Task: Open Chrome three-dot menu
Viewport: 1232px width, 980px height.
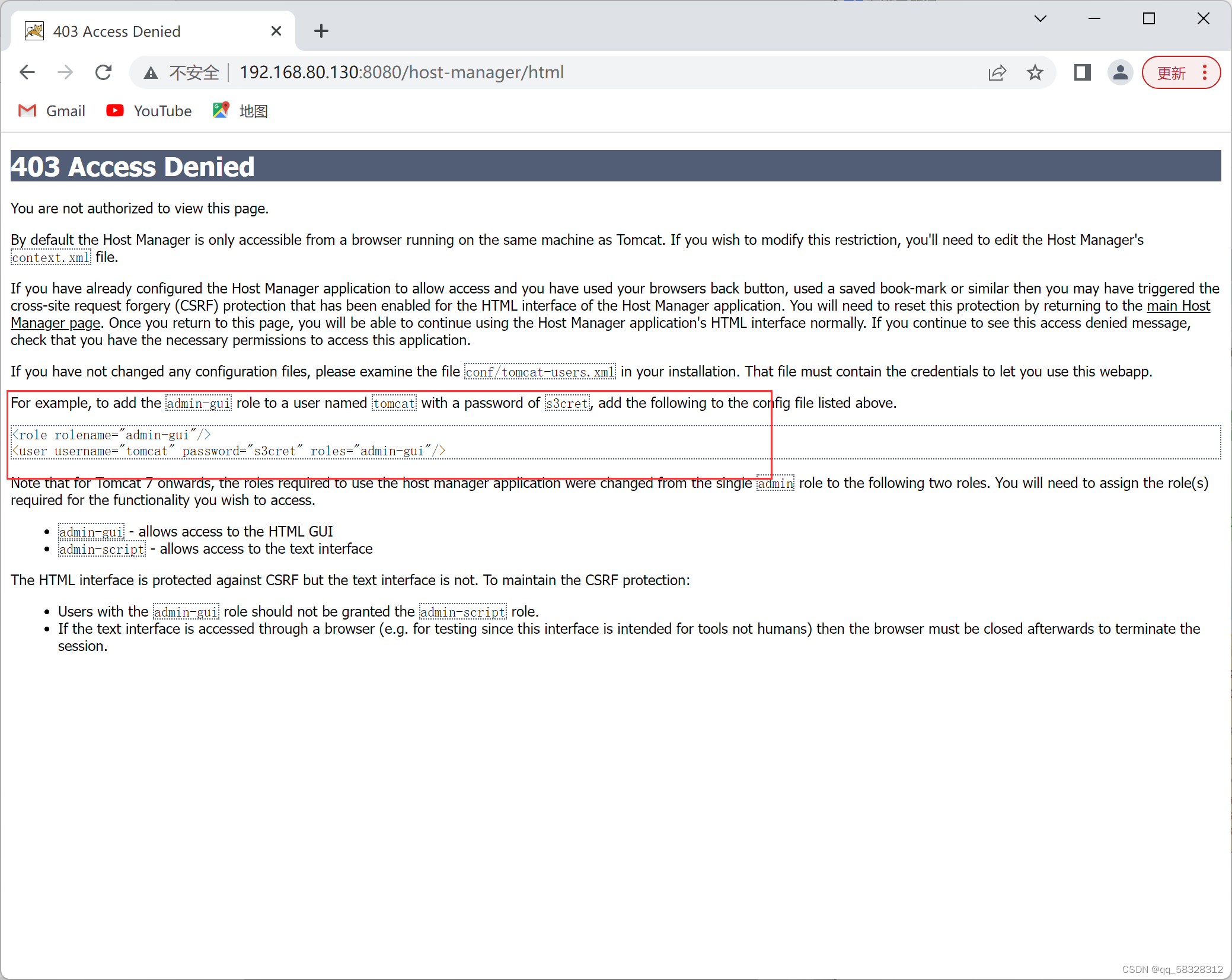Action: (1205, 72)
